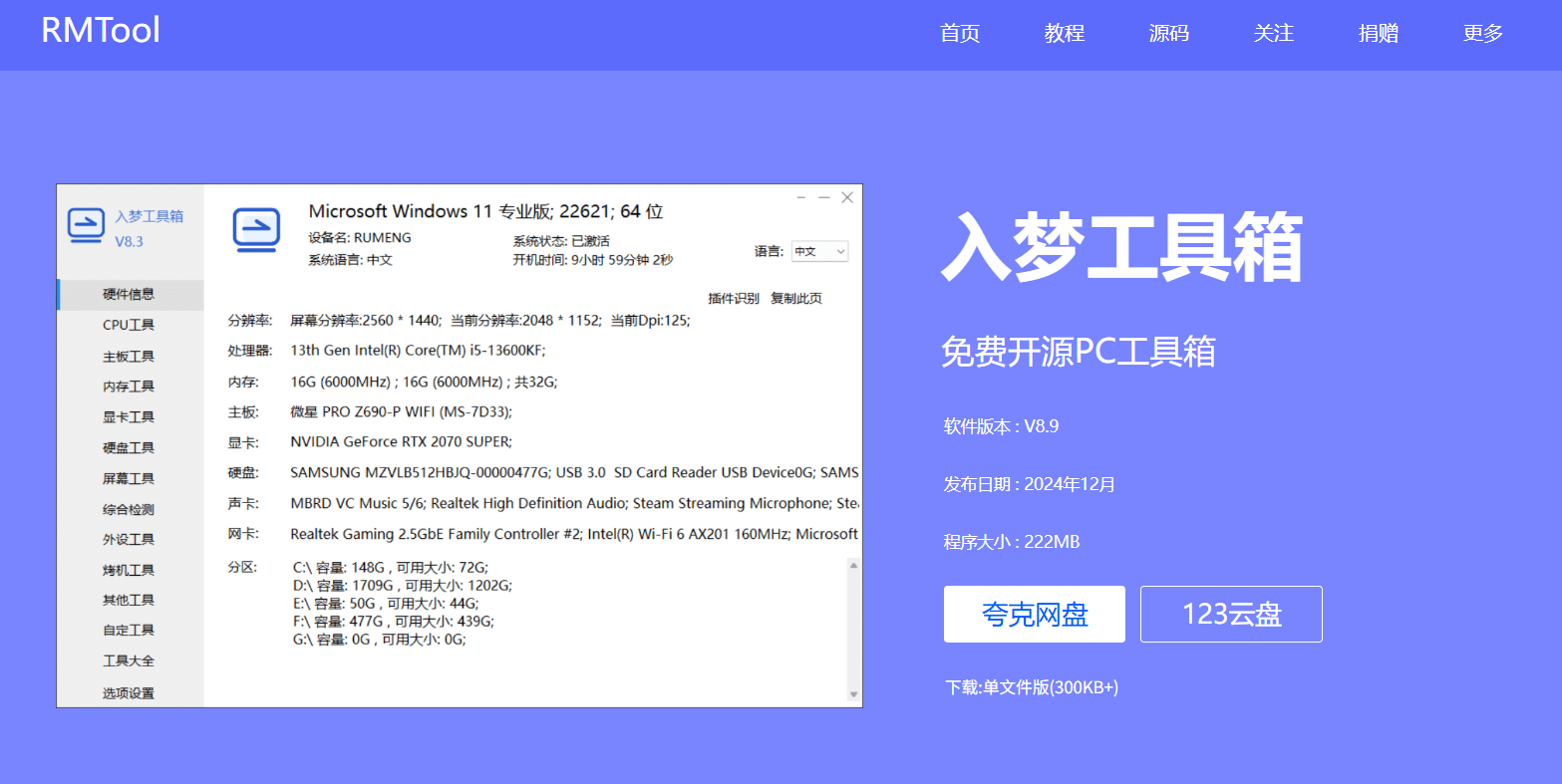Click the G:\ 容量: 0G partition row

[380, 640]
